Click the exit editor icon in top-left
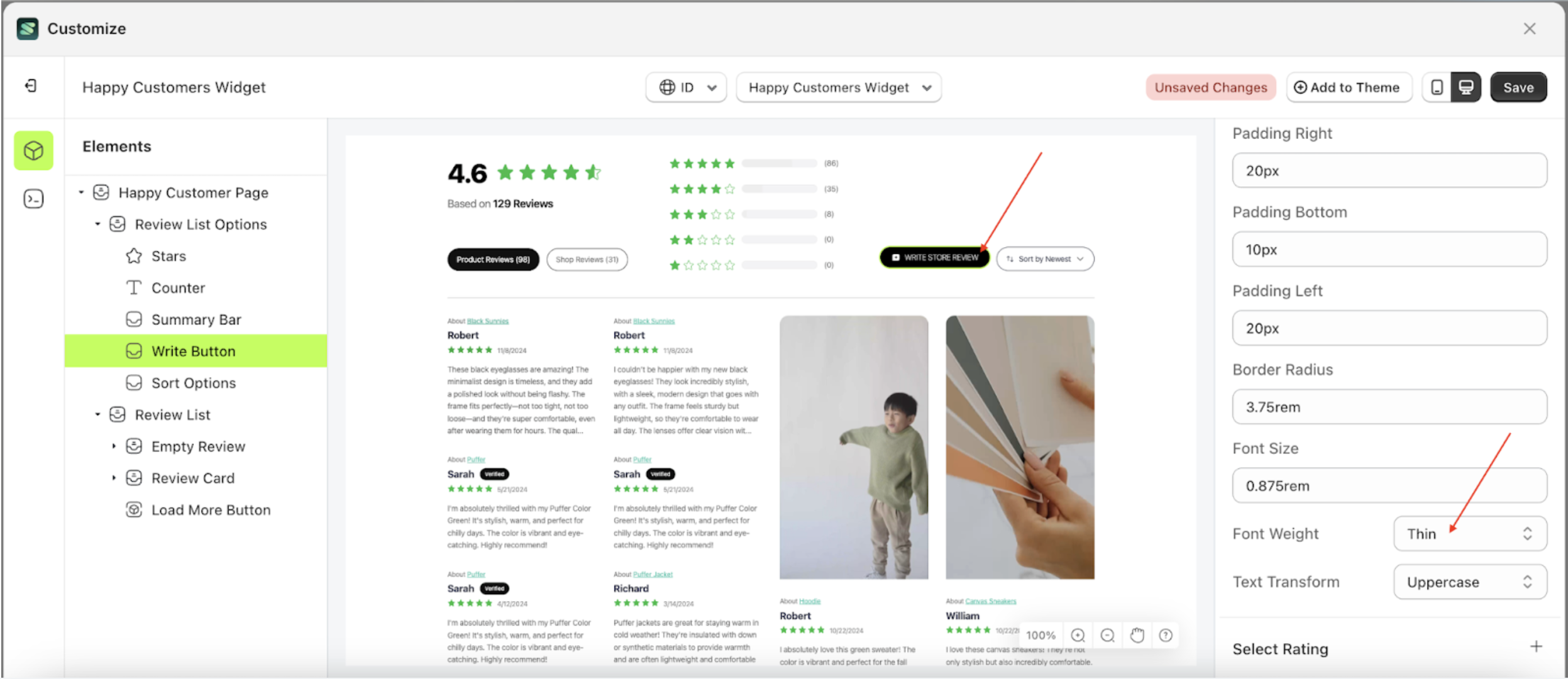Viewport: 1568px width, 679px height. point(30,86)
